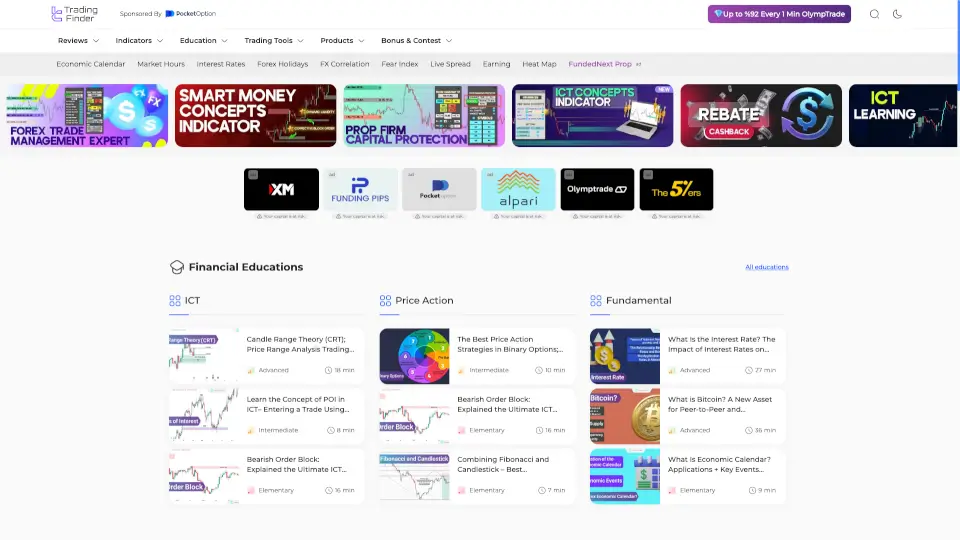Expand the Bonus & Contest menu
This screenshot has width=960, height=540.
click(x=416, y=41)
